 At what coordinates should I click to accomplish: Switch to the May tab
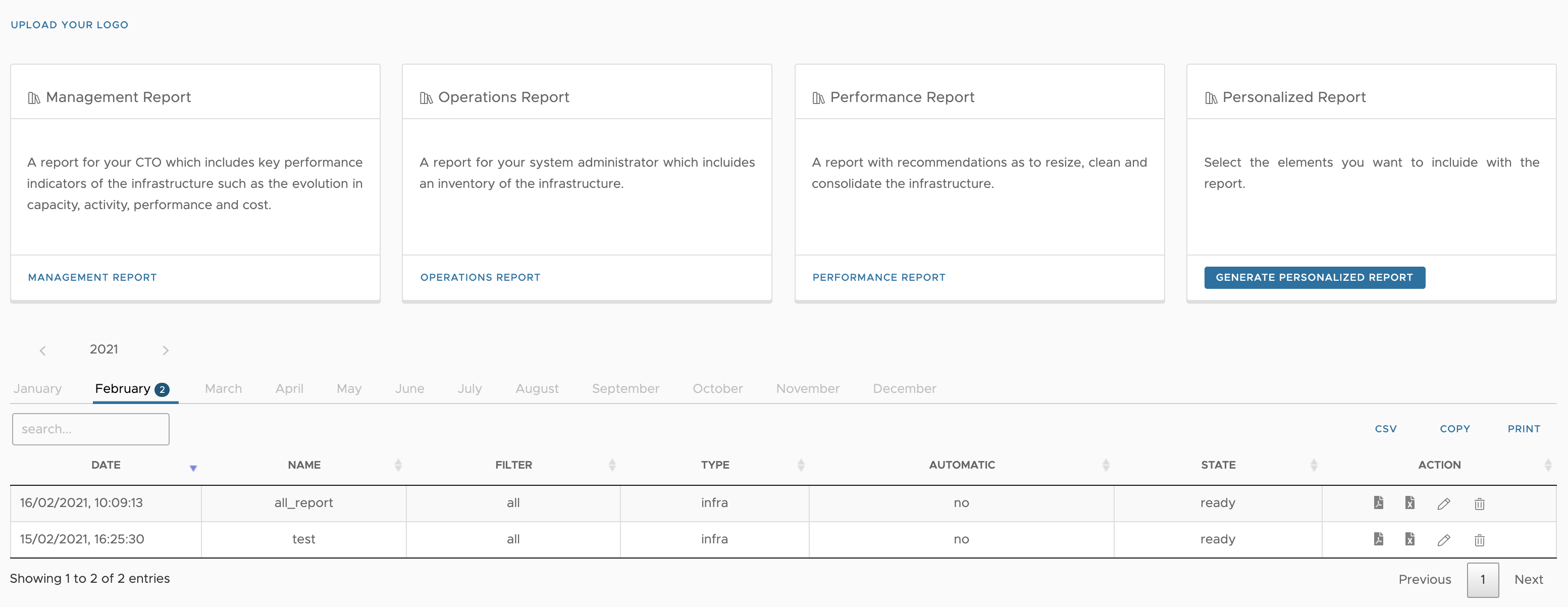pos(349,388)
